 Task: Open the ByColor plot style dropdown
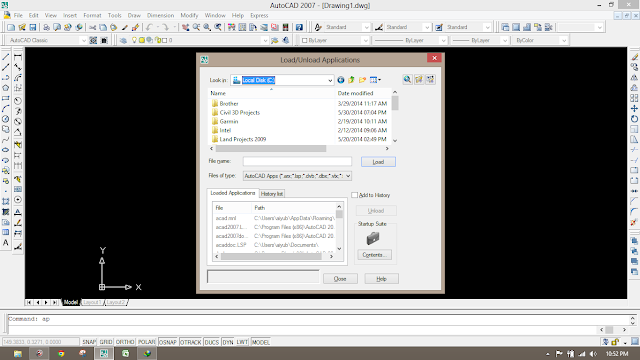pos(563,40)
